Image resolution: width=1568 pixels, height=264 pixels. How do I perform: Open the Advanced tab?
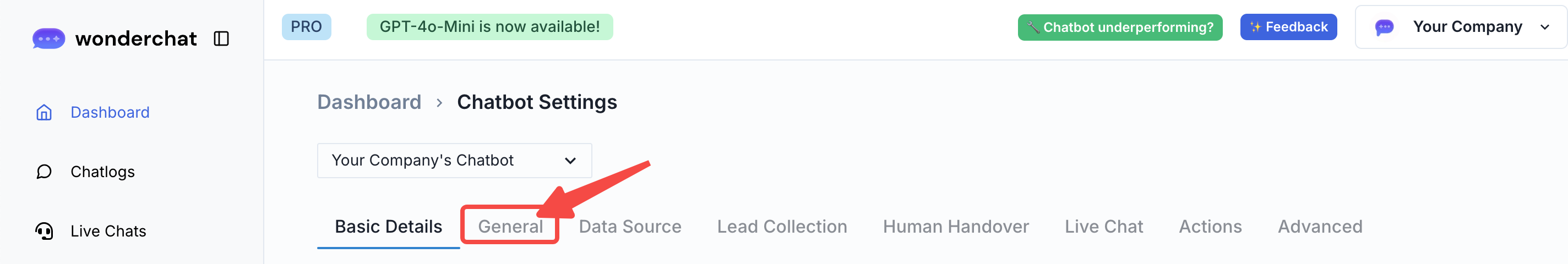[x=1320, y=227]
